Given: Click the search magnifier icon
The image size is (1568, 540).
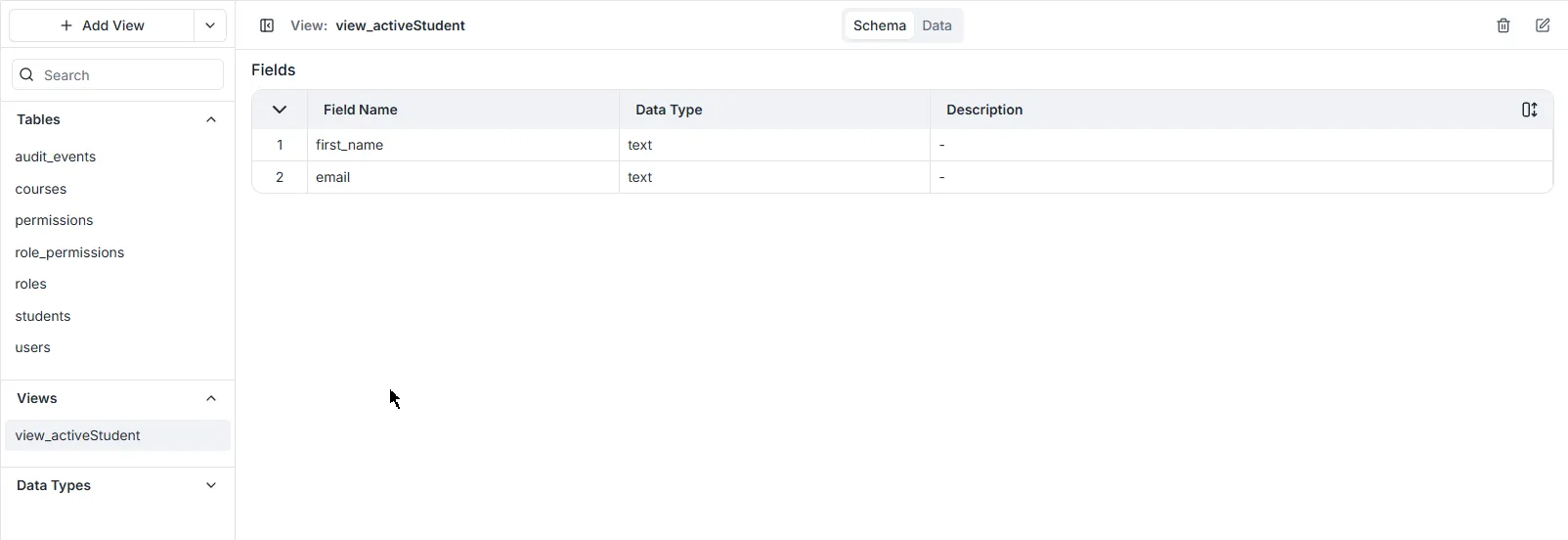Looking at the screenshot, I should click(27, 75).
